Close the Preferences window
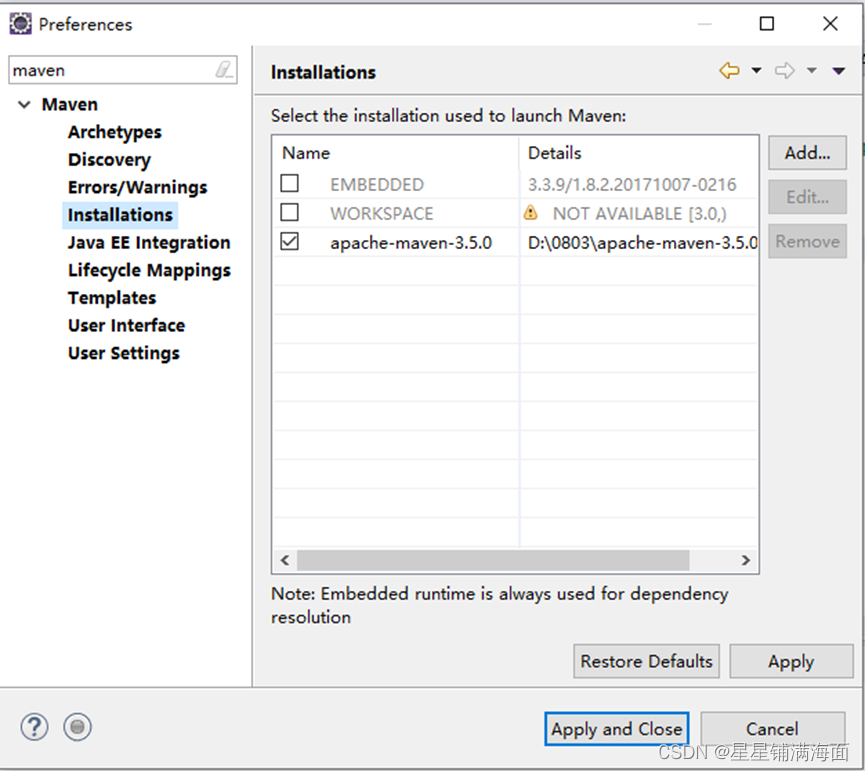 click(830, 24)
